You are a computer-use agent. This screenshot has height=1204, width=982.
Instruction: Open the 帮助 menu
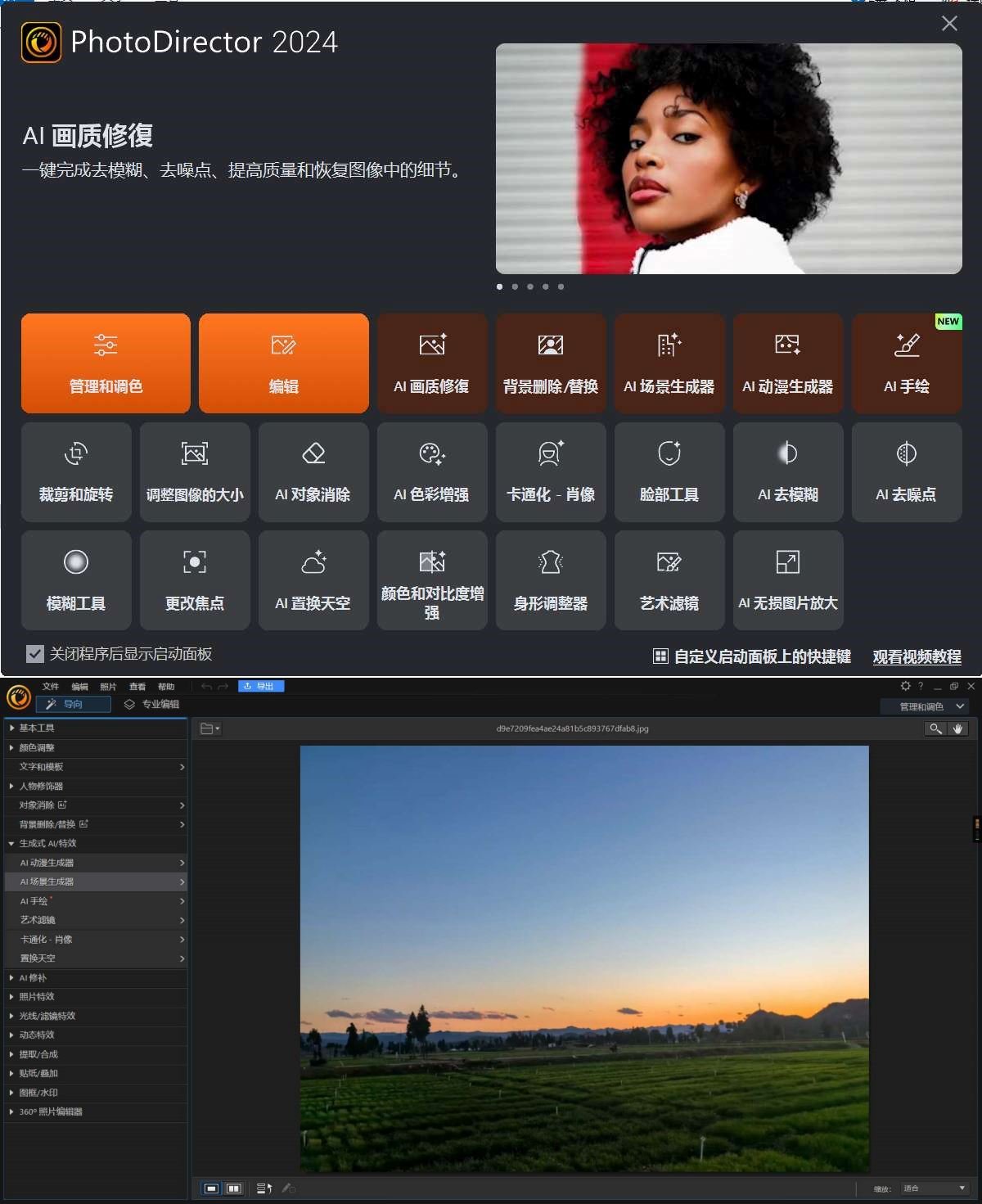point(166,687)
